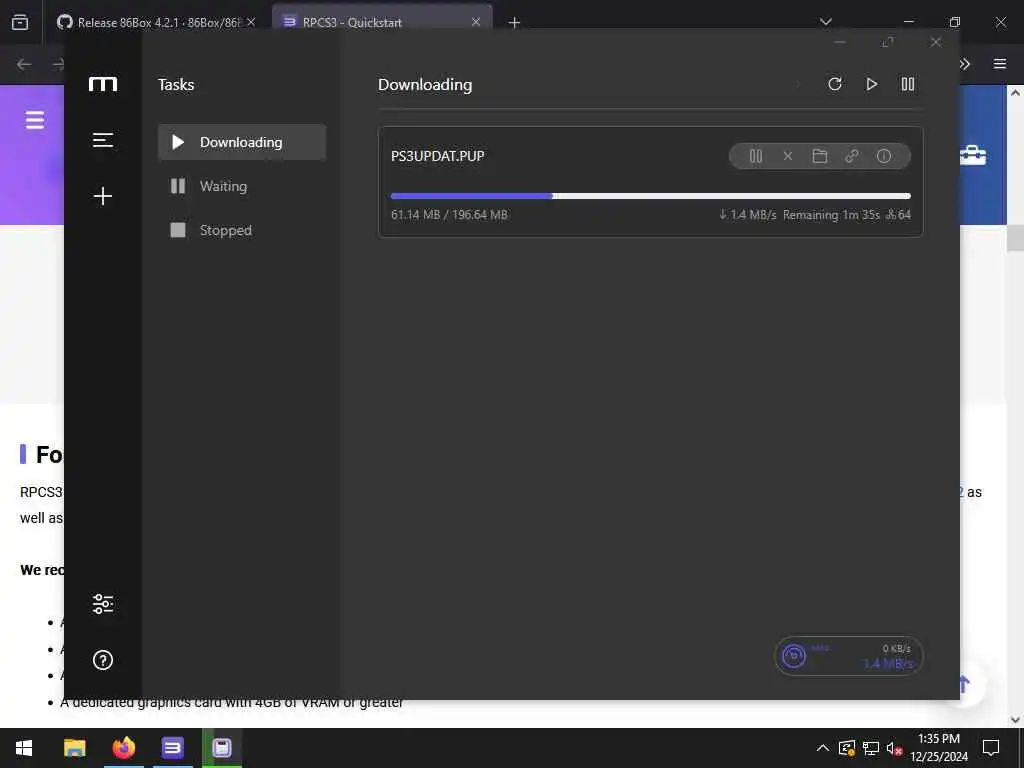Pause all tasks in header
1024x768 pixels.
click(908, 84)
